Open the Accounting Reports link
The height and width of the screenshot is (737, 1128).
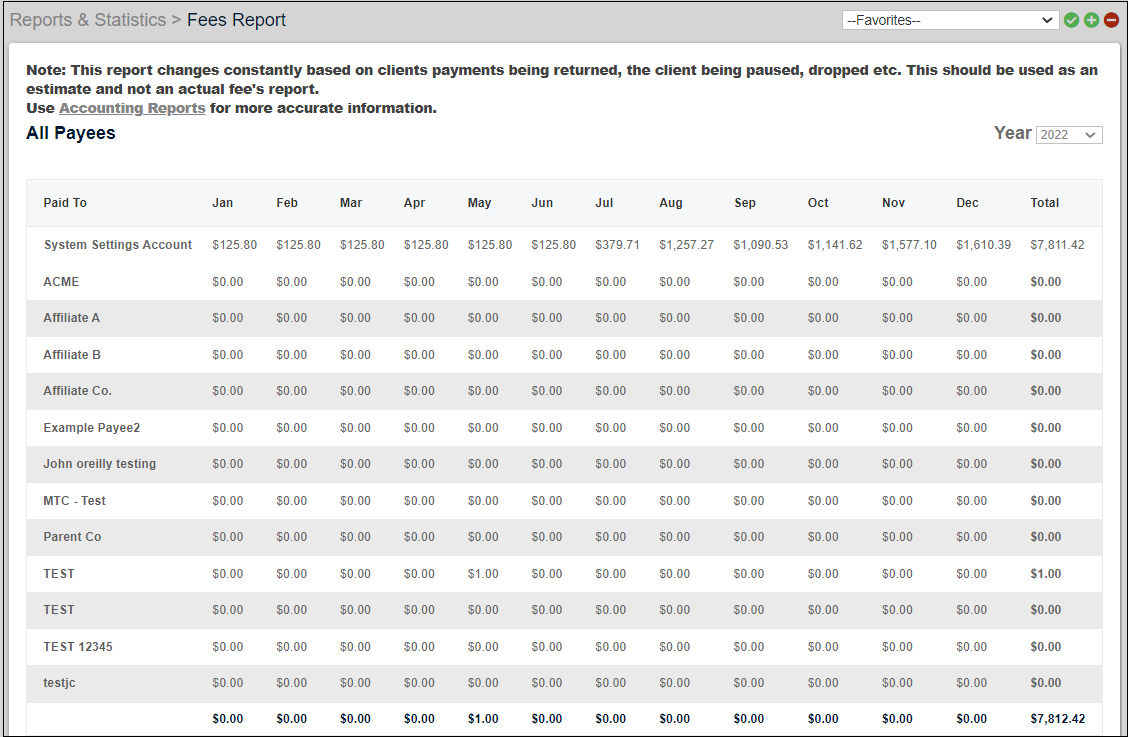pyautogui.click(x=132, y=108)
